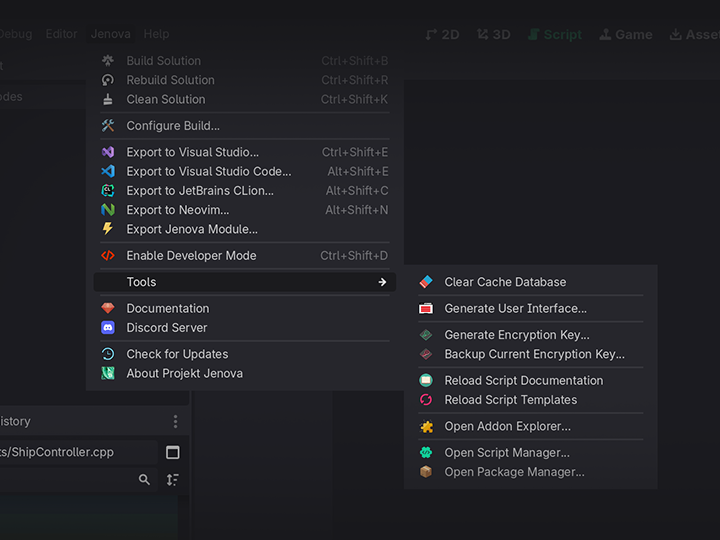This screenshot has width=720, height=540.
Task: Open the Jenova menu
Action: click(111, 34)
